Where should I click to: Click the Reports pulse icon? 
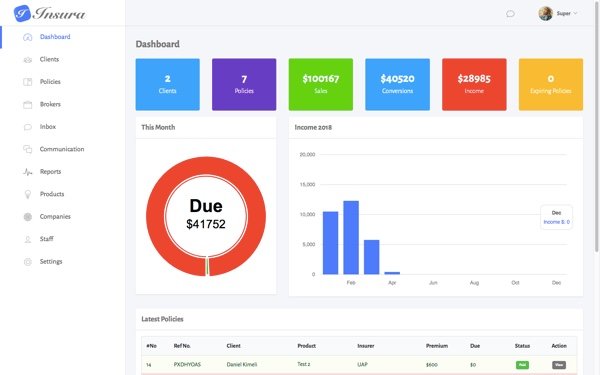pyautogui.click(x=28, y=172)
